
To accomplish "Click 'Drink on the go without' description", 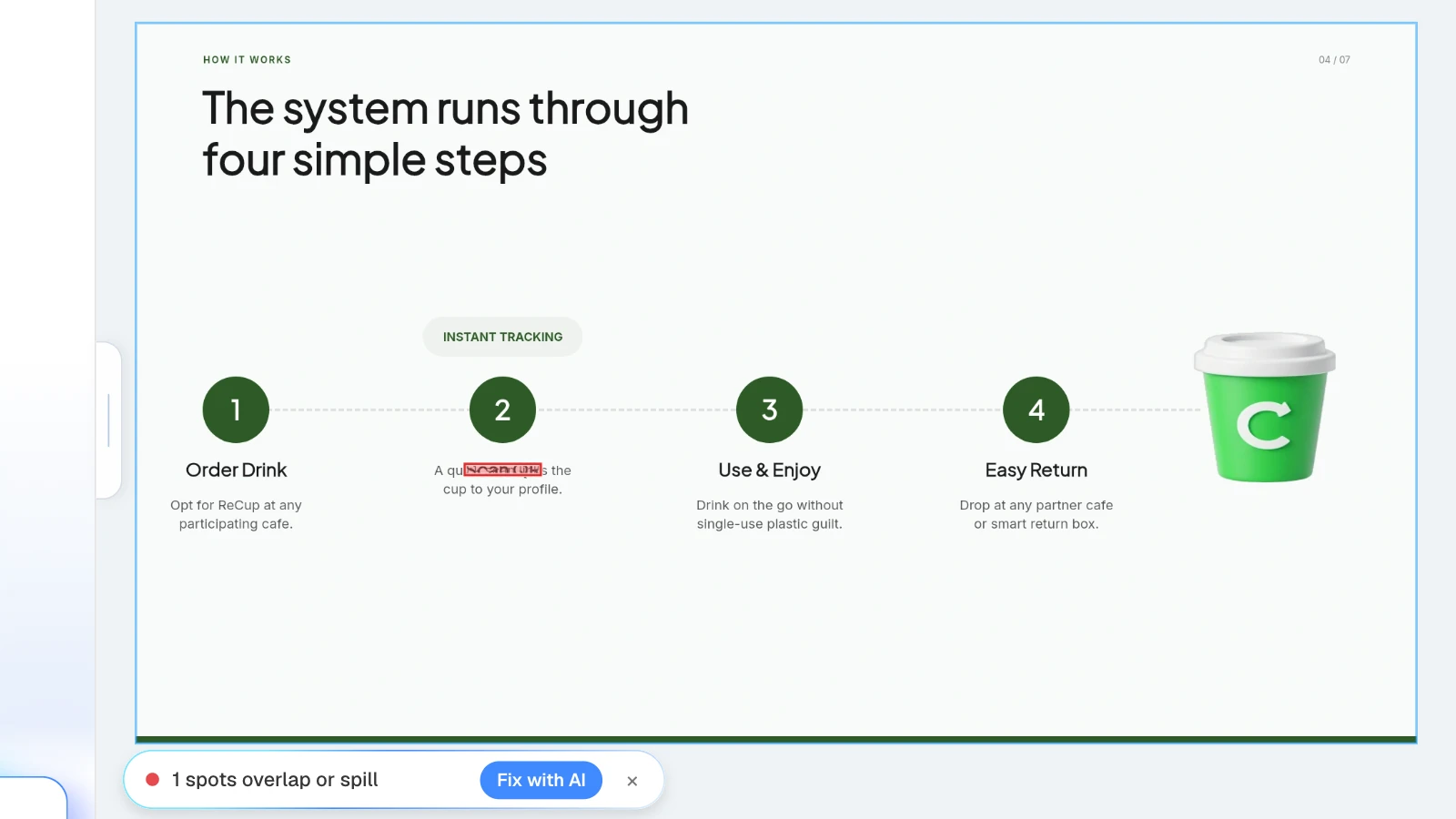I will (769, 505).
